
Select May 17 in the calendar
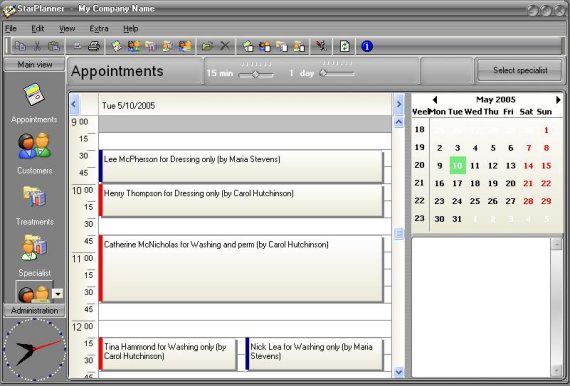pyautogui.click(x=457, y=183)
